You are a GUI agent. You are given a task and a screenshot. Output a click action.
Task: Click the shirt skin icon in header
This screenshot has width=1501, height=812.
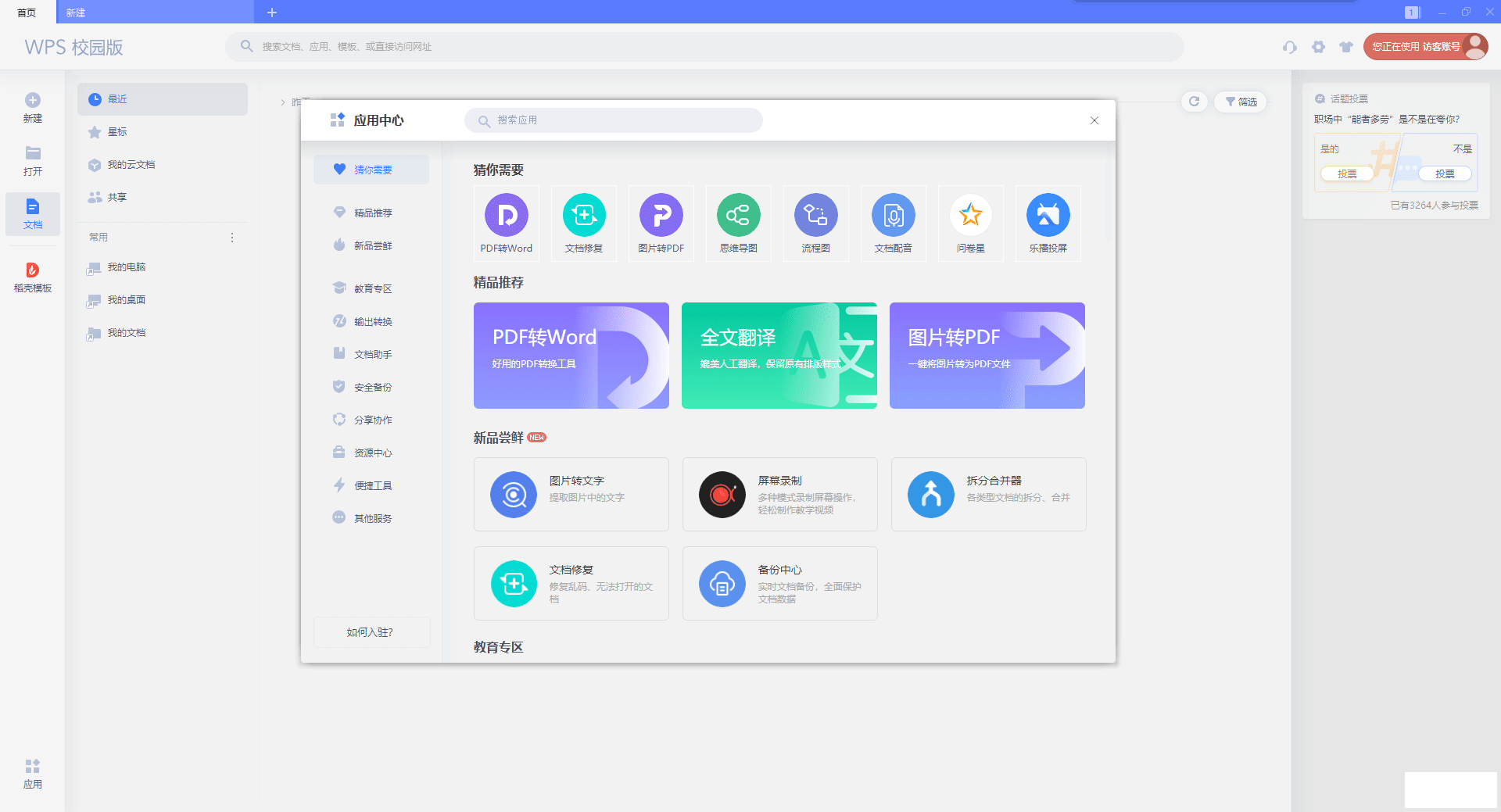(x=1346, y=47)
